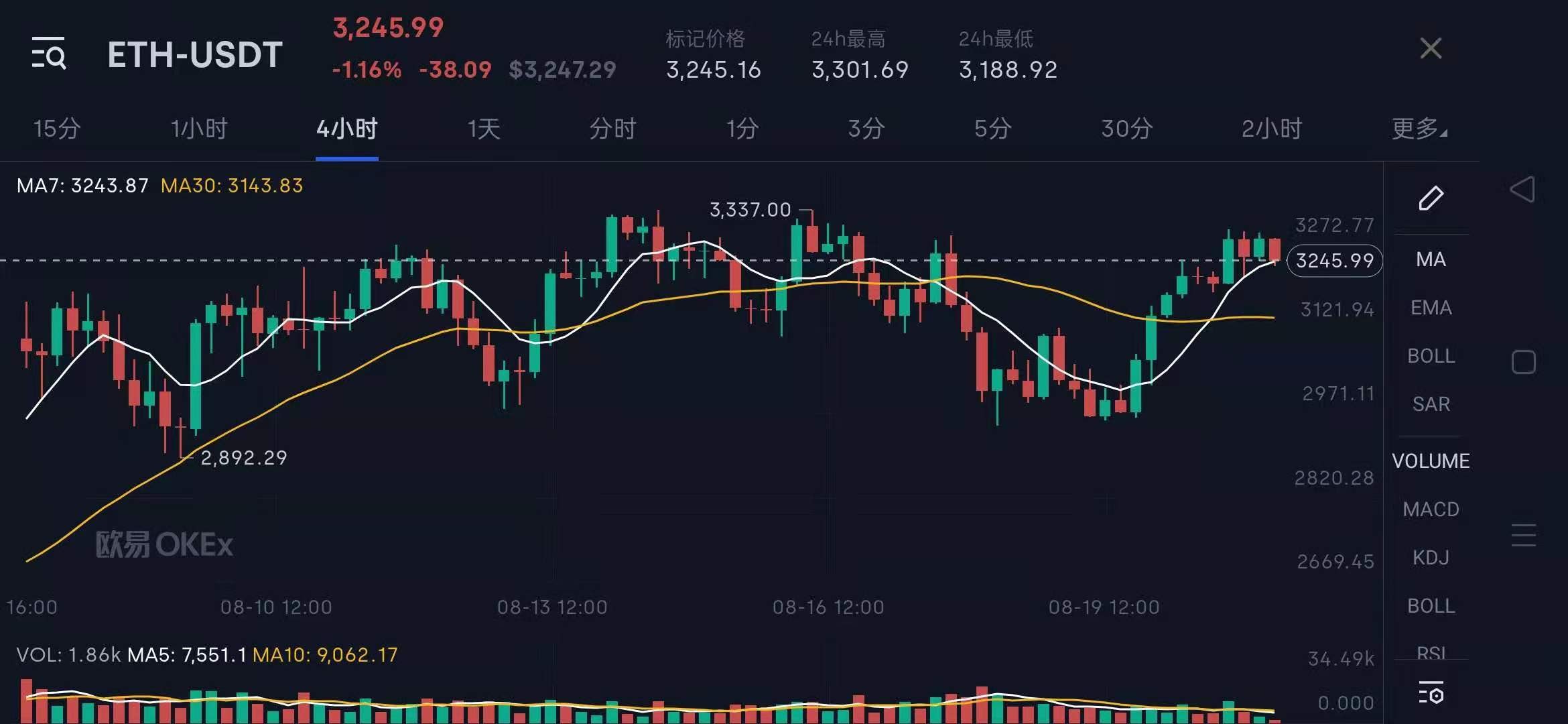Viewport: 1568px width, 724px height.
Task: Close the chart with the X icon
Action: point(1431,48)
